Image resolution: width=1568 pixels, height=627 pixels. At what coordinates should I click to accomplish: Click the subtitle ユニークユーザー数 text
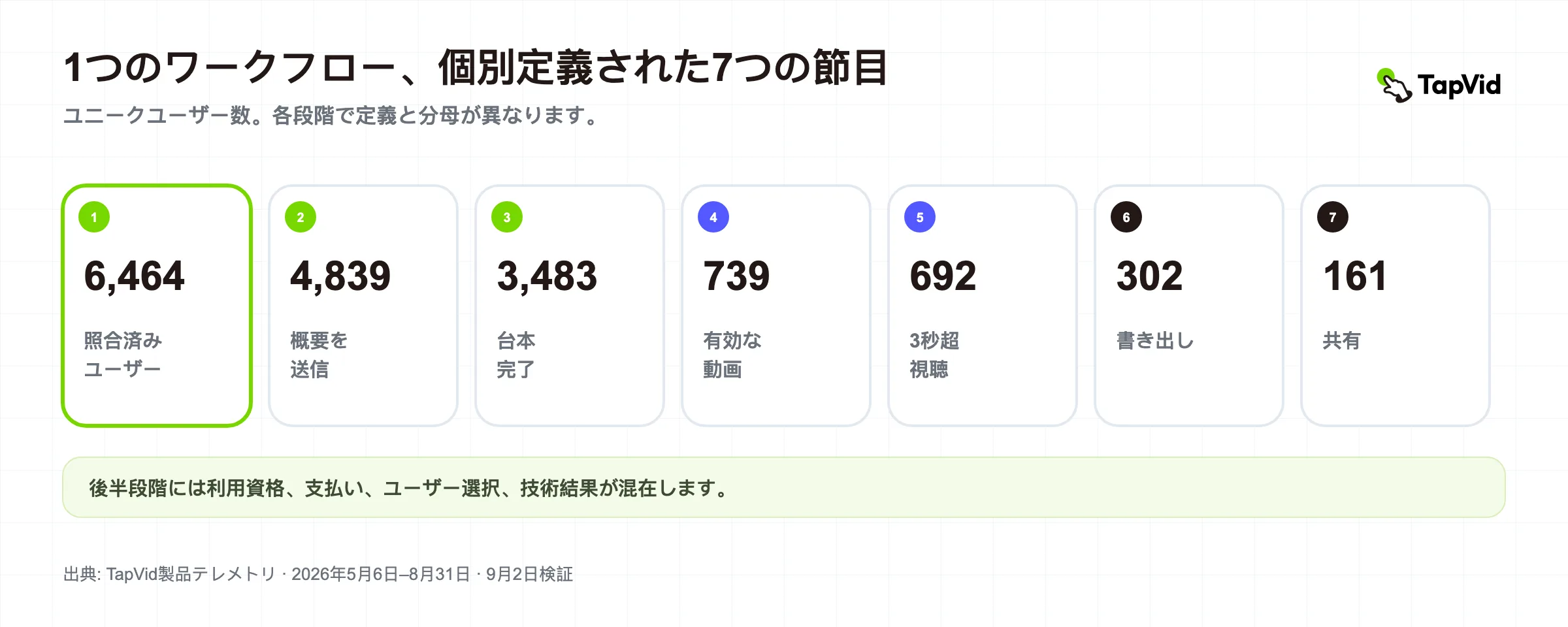tap(331, 116)
